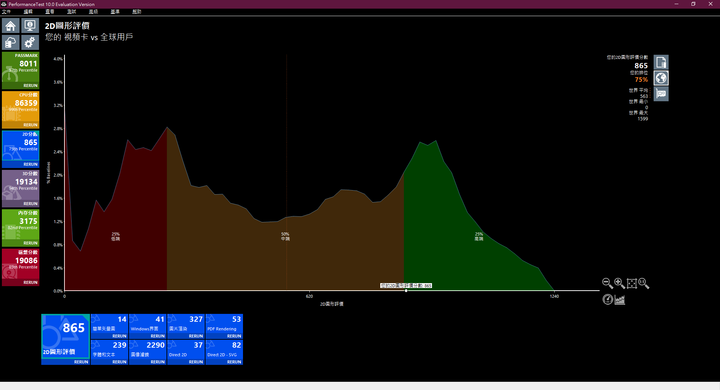Open the third menu bar item

coord(50,11)
